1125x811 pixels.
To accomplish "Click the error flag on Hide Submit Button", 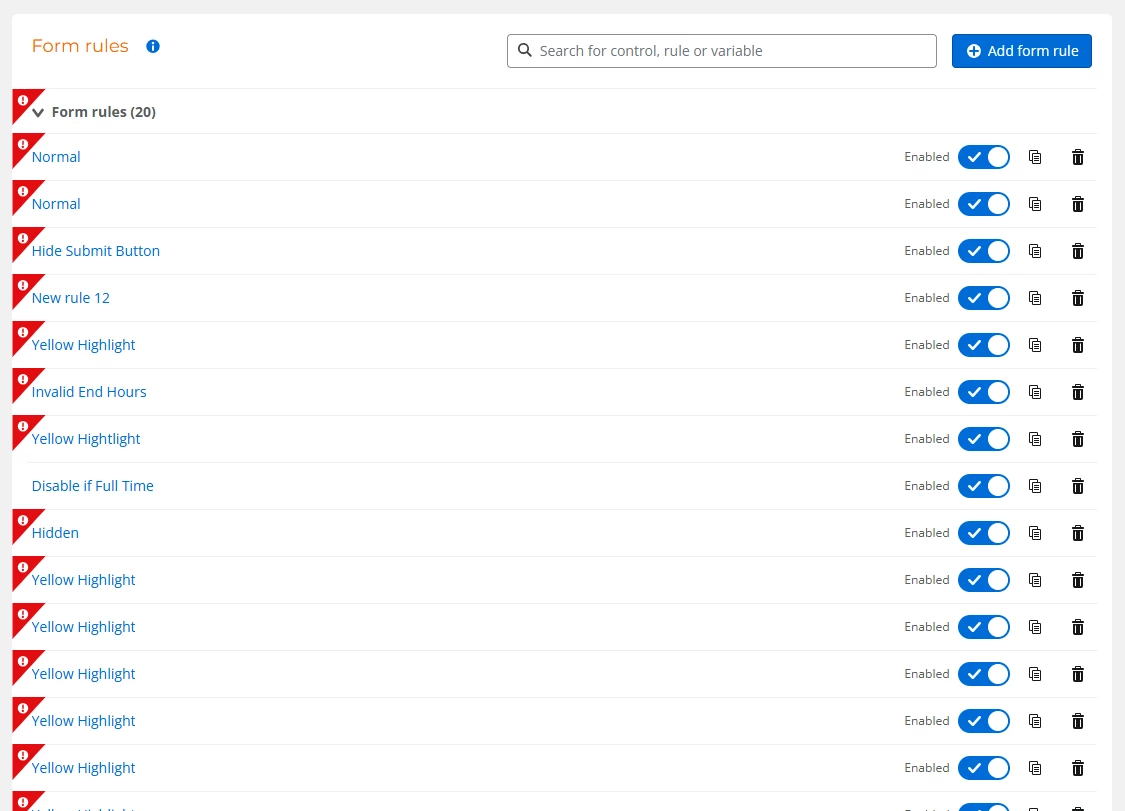I will [23, 239].
